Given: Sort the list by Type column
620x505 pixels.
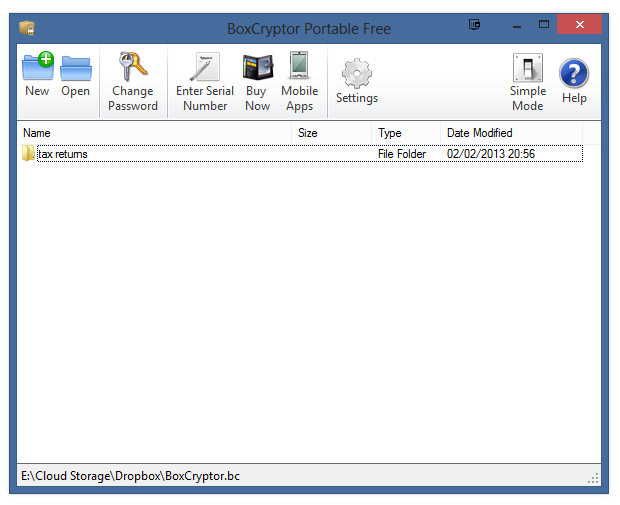Looking at the screenshot, I should pos(405,133).
